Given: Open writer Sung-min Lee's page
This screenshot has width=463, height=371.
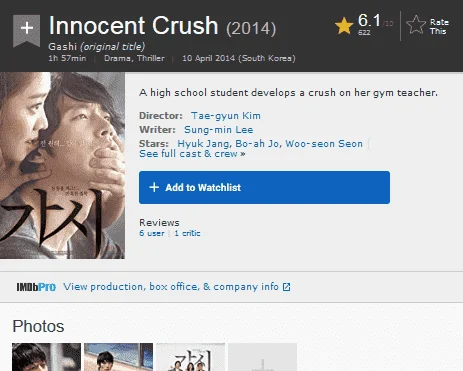Looking at the screenshot, I should click(219, 130).
